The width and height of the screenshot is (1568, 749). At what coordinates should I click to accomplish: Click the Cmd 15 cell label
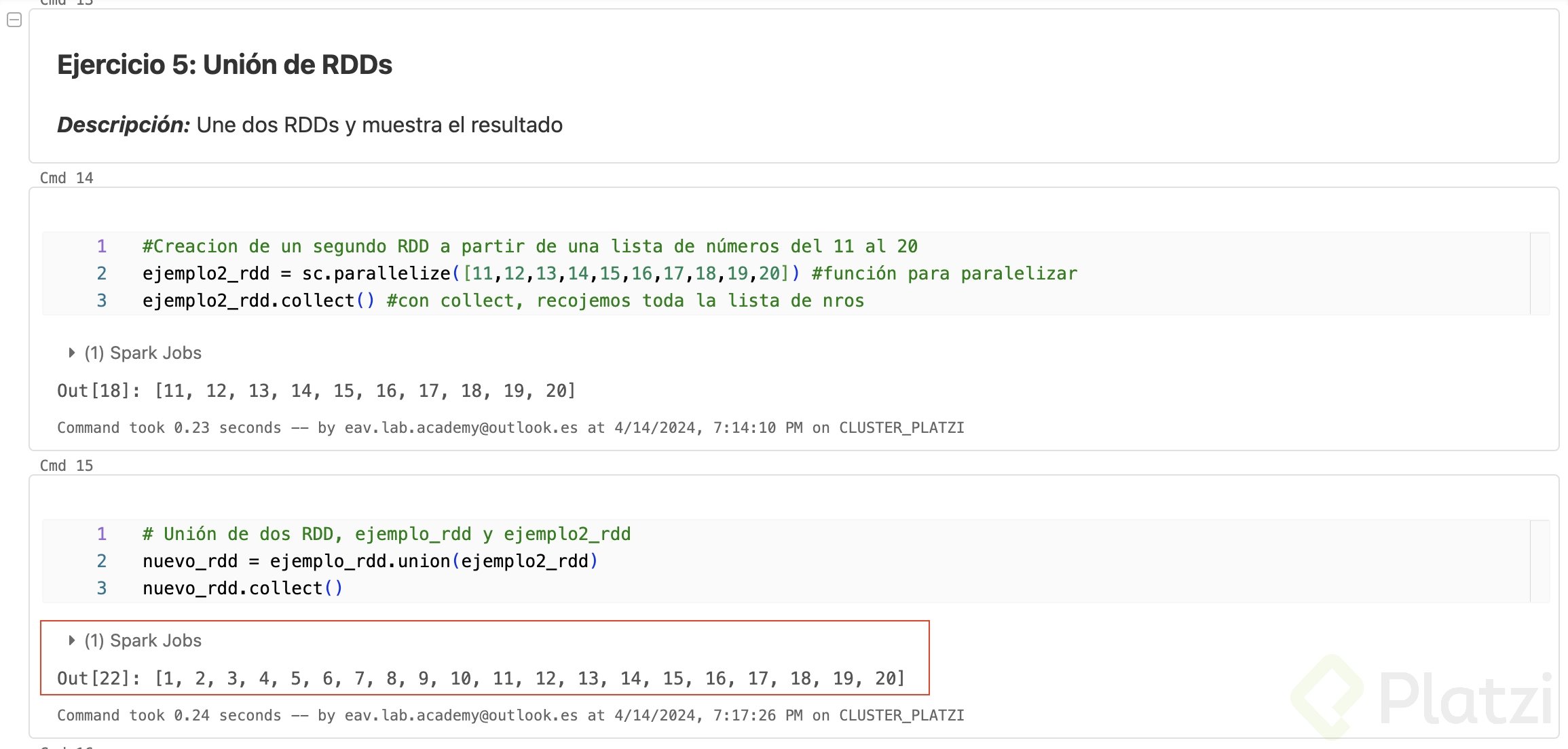pos(67,465)
